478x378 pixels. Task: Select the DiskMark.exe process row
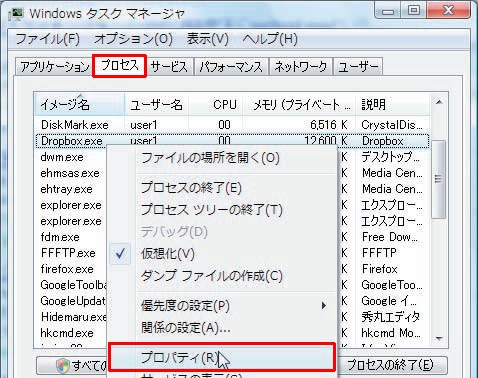point(232,125)
